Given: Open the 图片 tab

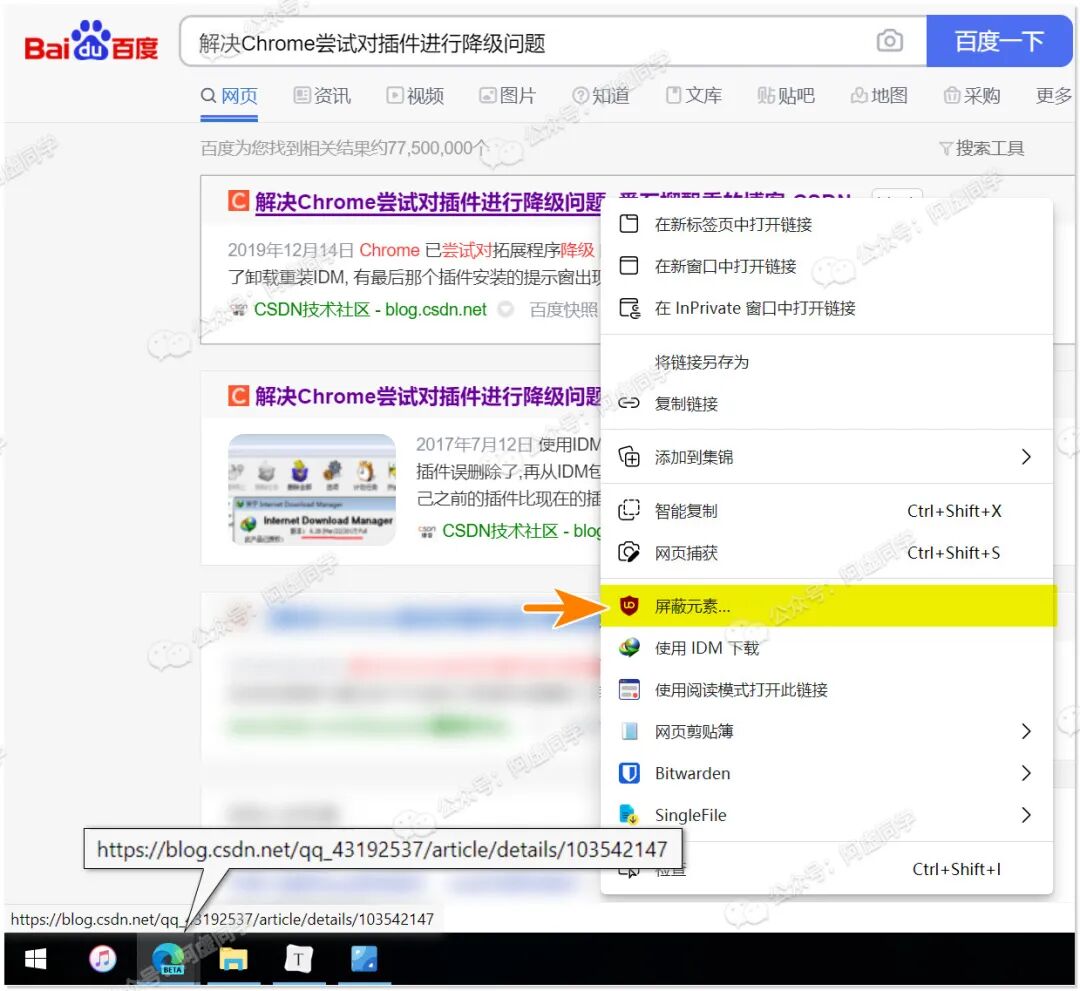Looking at the screenshot, I should (x=508, y=96).
